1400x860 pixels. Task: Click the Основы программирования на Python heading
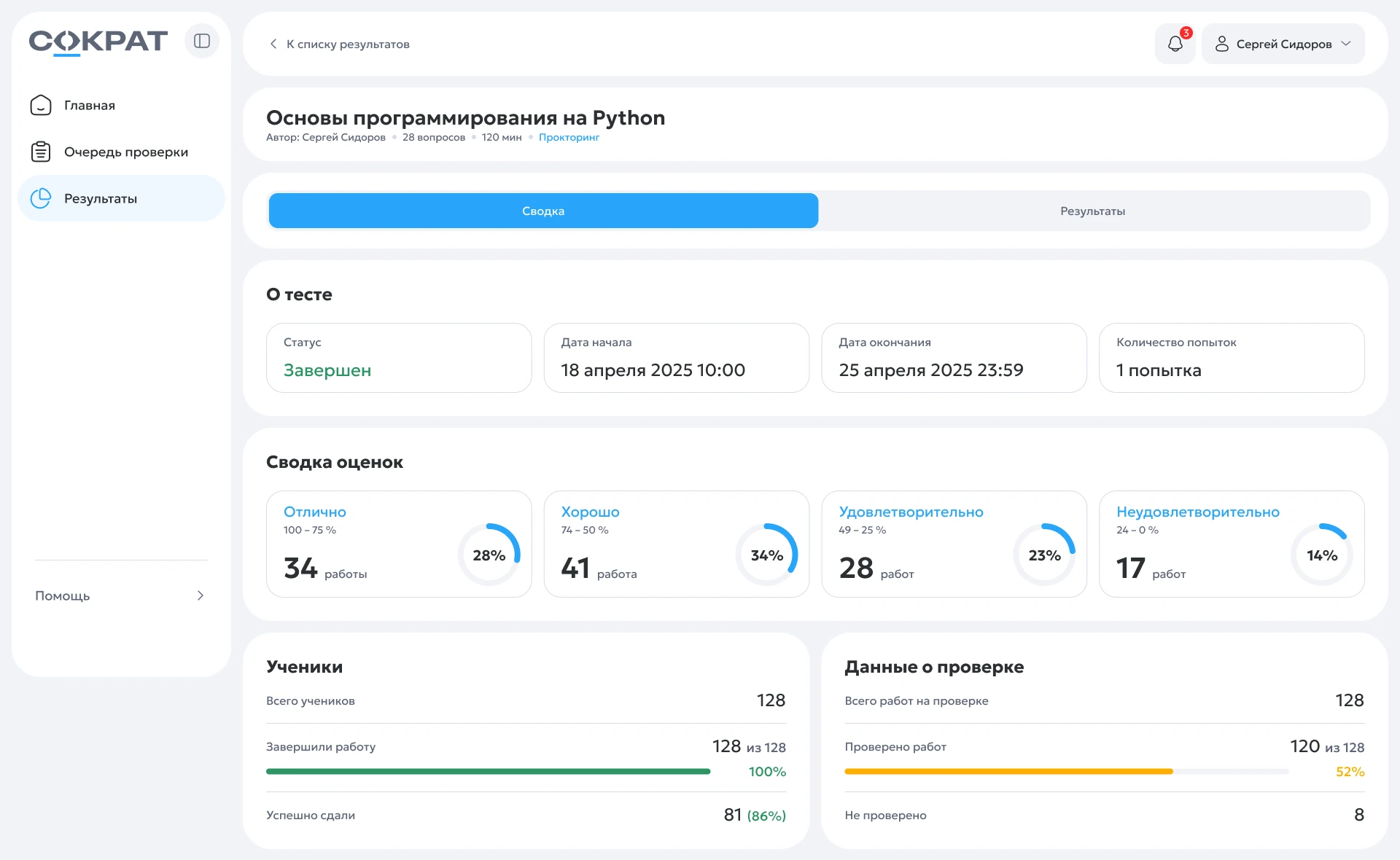(x=465, y=117)
